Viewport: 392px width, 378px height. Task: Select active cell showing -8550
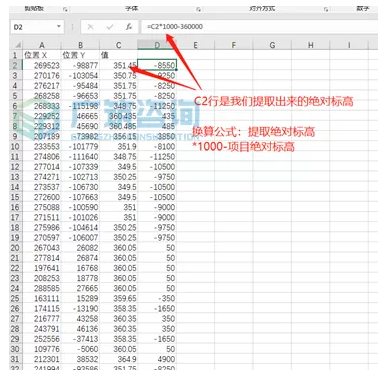click(x=157, y=65)
